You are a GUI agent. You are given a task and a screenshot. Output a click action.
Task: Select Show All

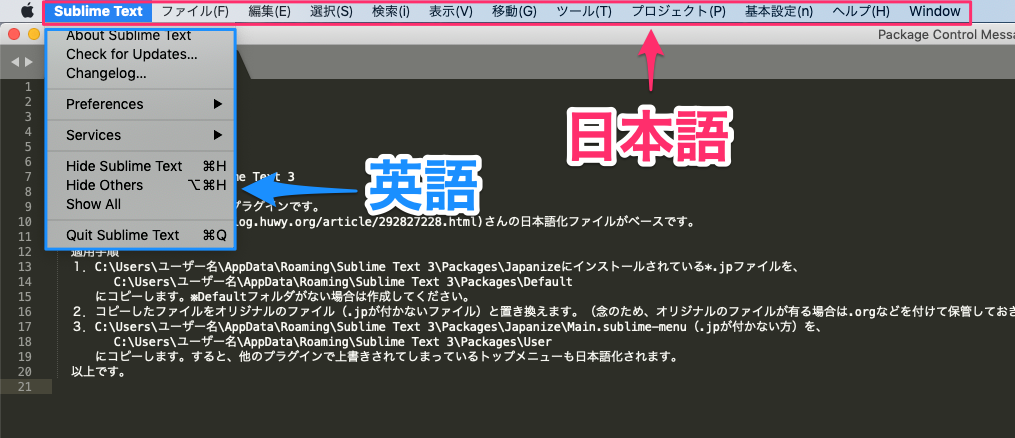(x=140, y=204)
